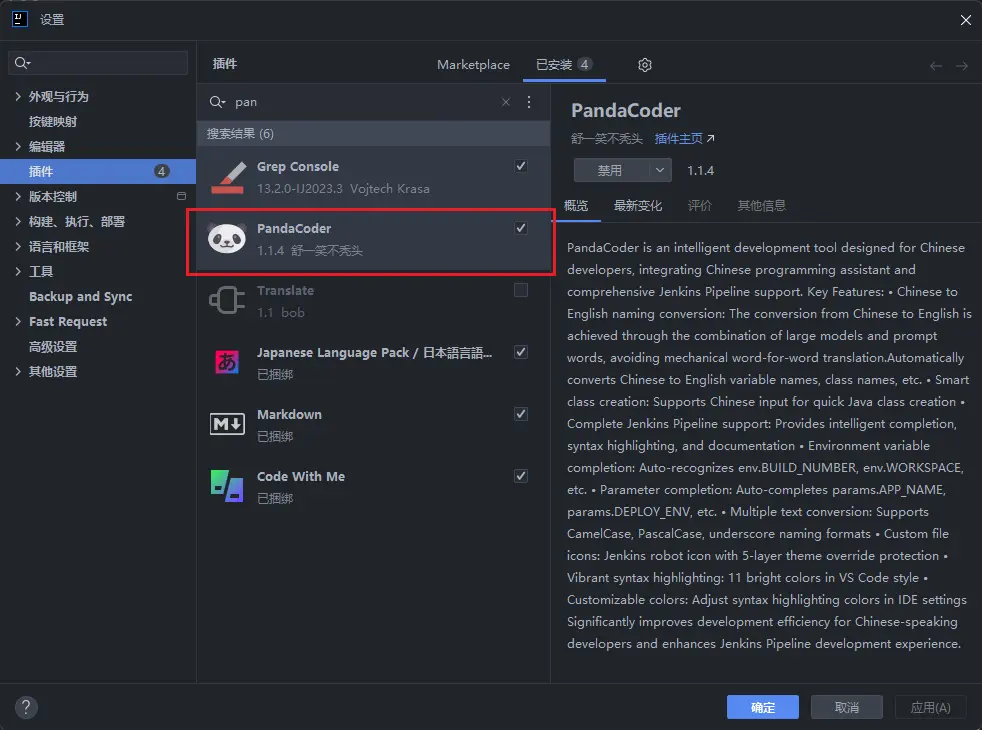
Task: Select the Translate plugin name
Action: 286,290
